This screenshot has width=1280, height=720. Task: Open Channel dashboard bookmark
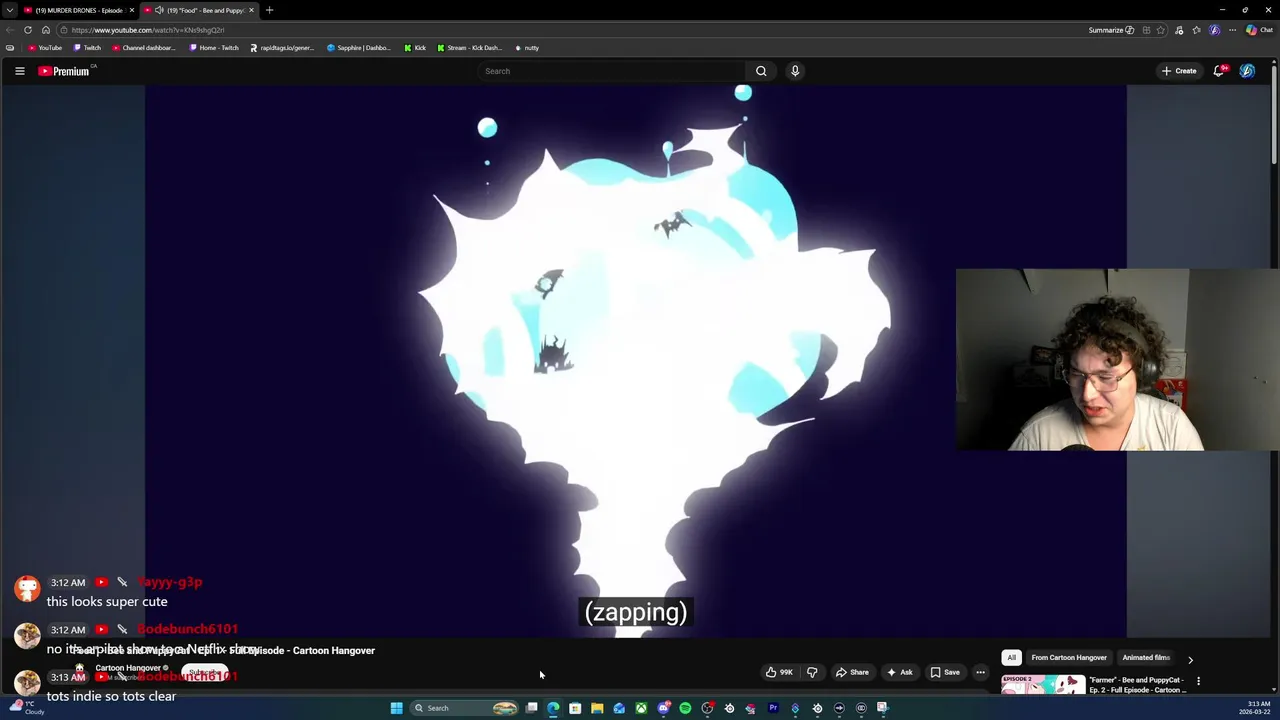pos(144,48)
